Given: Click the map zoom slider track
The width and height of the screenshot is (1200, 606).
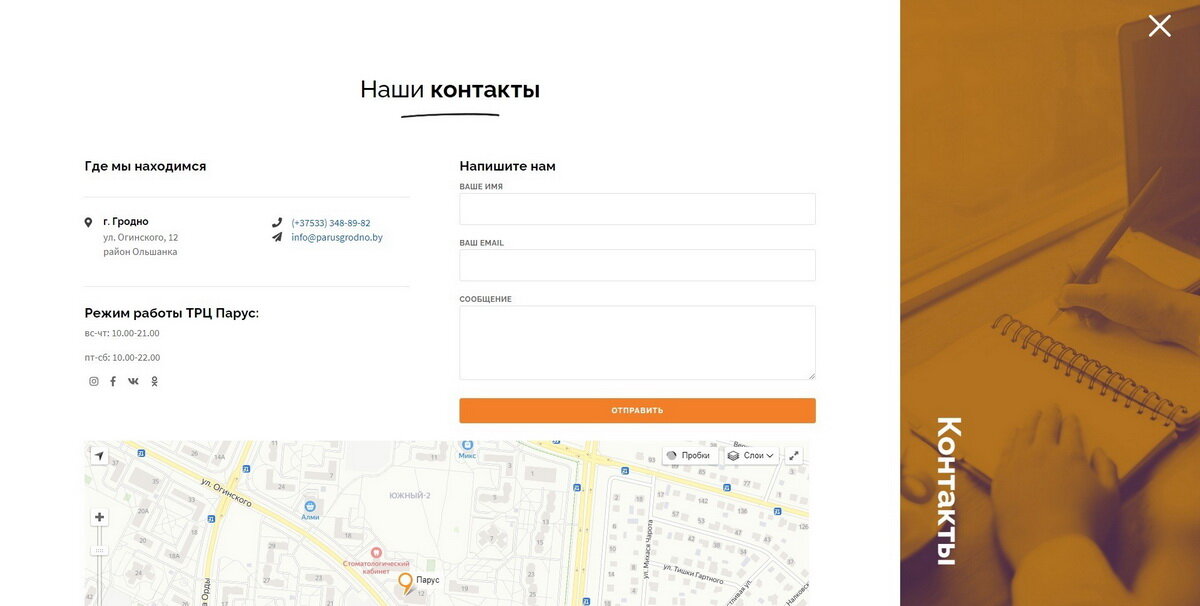Looking at the screenshot, I should 99,566.
